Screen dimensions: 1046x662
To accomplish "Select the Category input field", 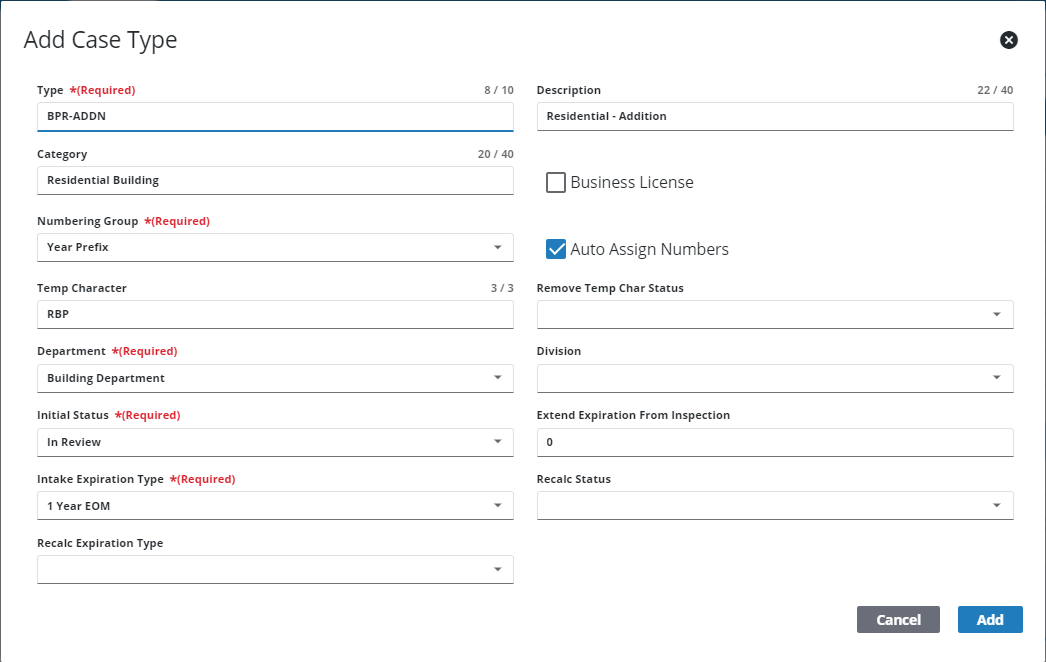I will tap(275, 180).
